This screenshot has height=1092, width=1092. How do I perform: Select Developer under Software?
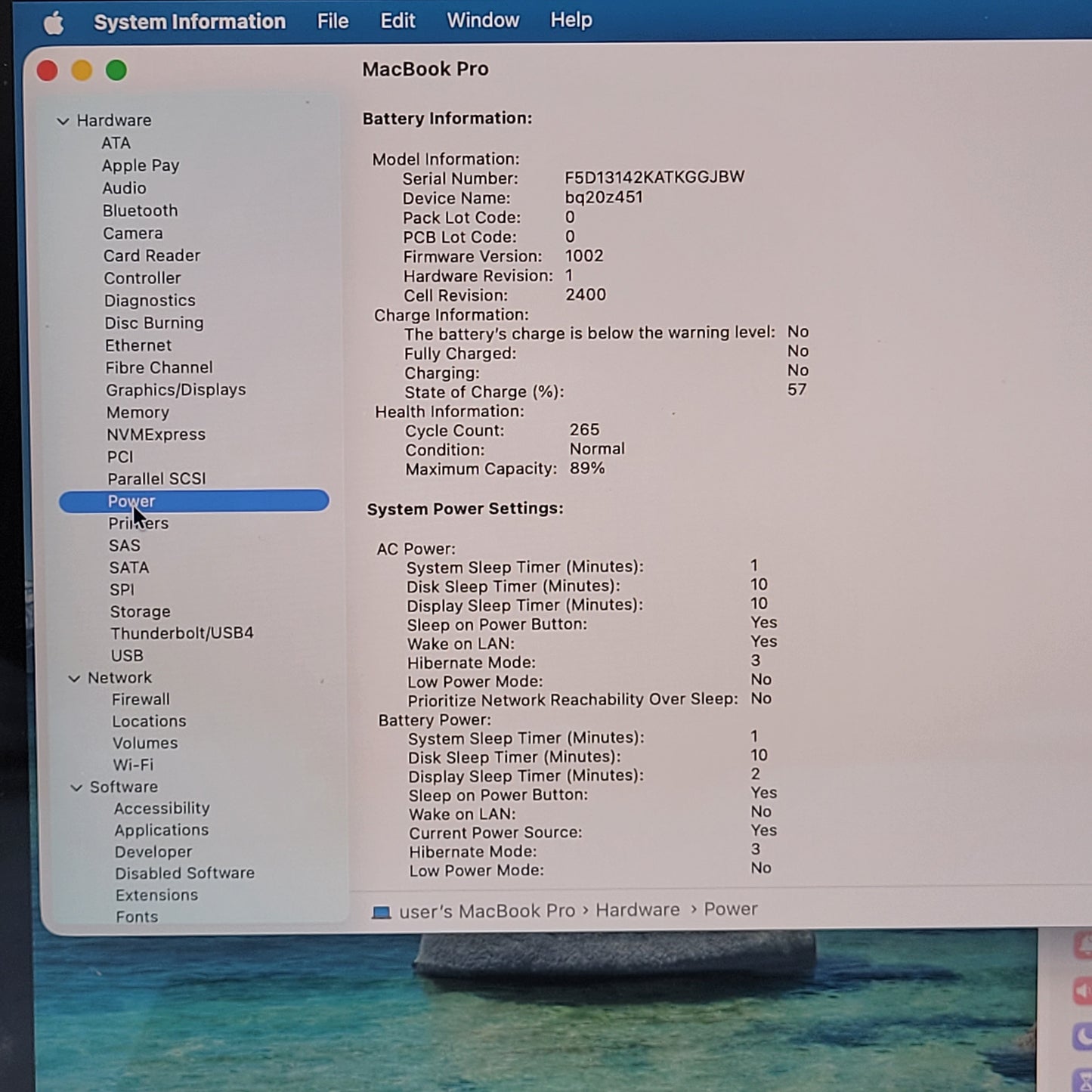[153, 852]
